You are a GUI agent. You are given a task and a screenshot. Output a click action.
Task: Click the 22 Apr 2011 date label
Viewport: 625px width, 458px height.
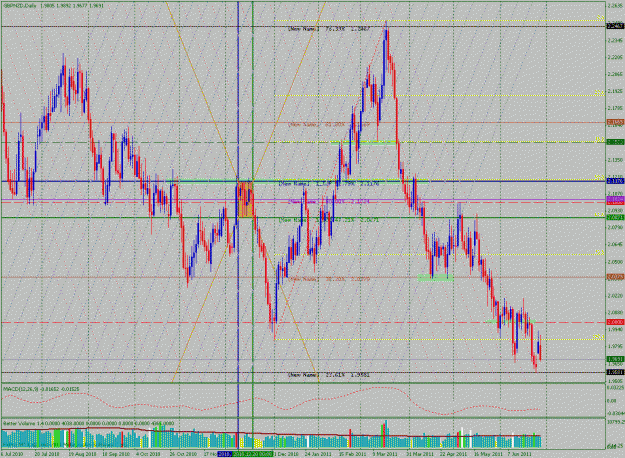click(455, 454)
